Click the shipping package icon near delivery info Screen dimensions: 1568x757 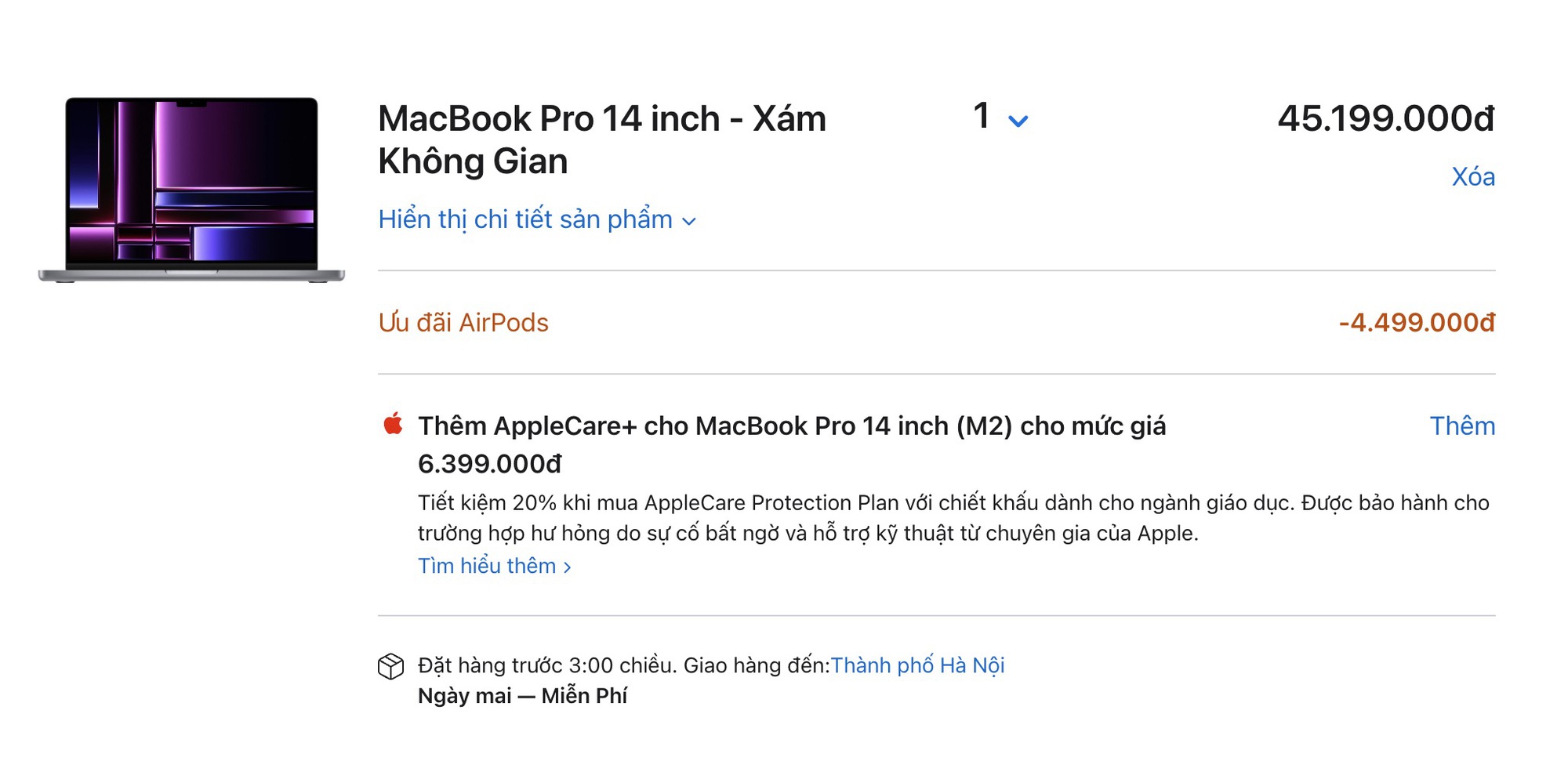click(x=390, y=665)
